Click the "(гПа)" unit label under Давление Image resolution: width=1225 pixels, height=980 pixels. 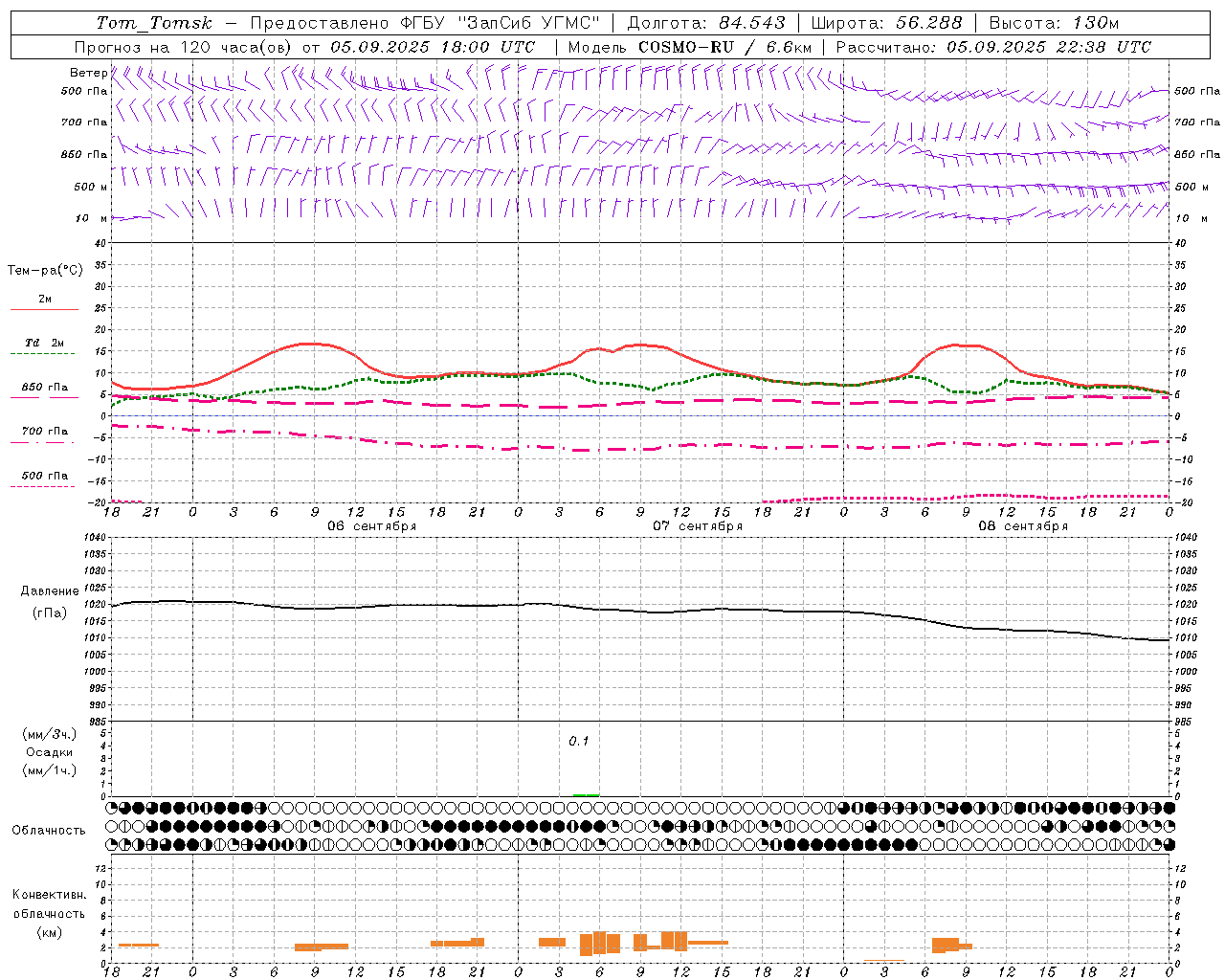tap(50, 612)
